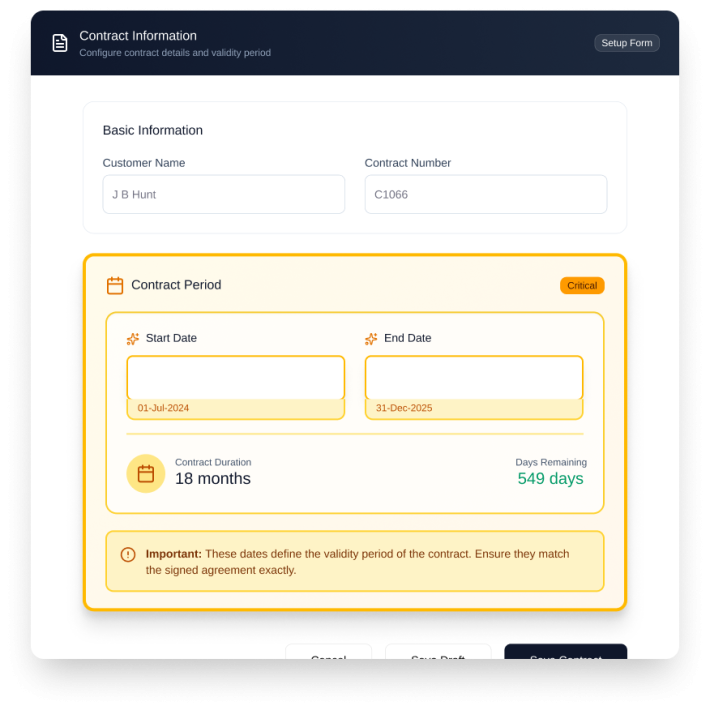
Task: Click the calendar icon beside Contract Period
Action: [115, 285]
